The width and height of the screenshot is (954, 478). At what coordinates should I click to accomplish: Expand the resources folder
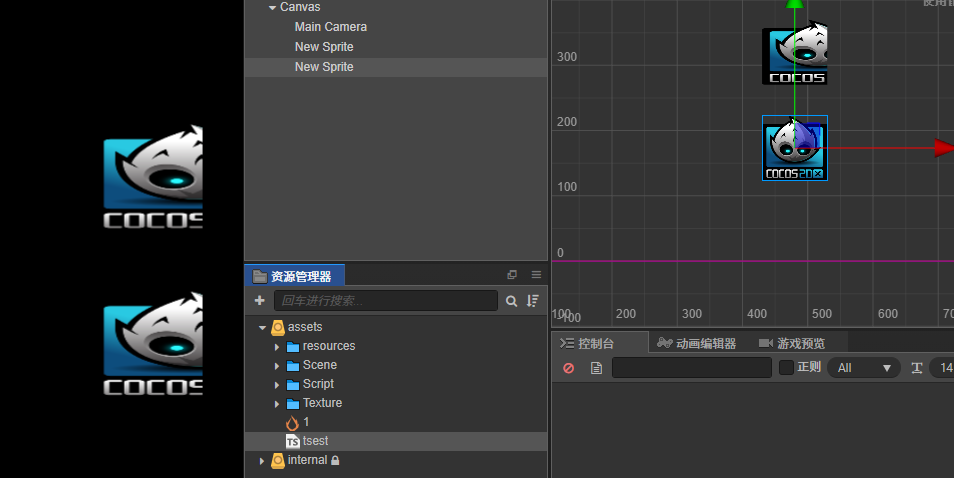pos(277,347)
